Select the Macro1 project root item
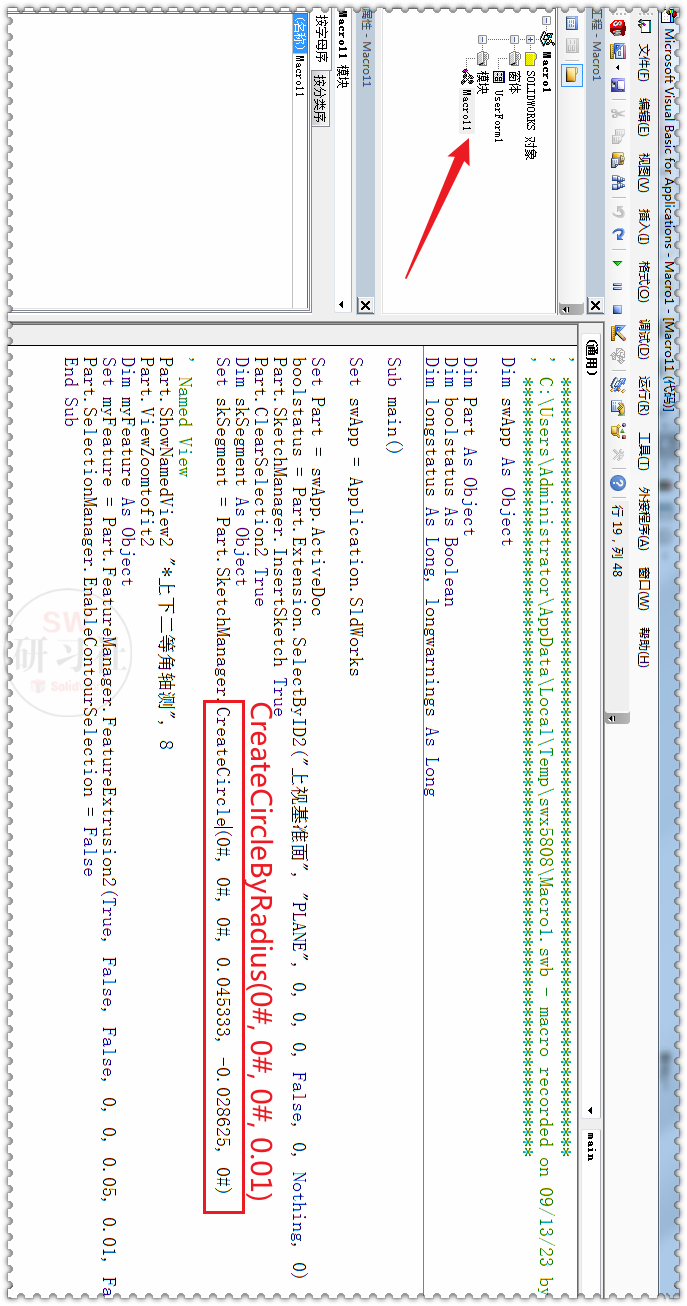Image resolution: width=687 pixels, height=1306 pixels. coord(546,72)
